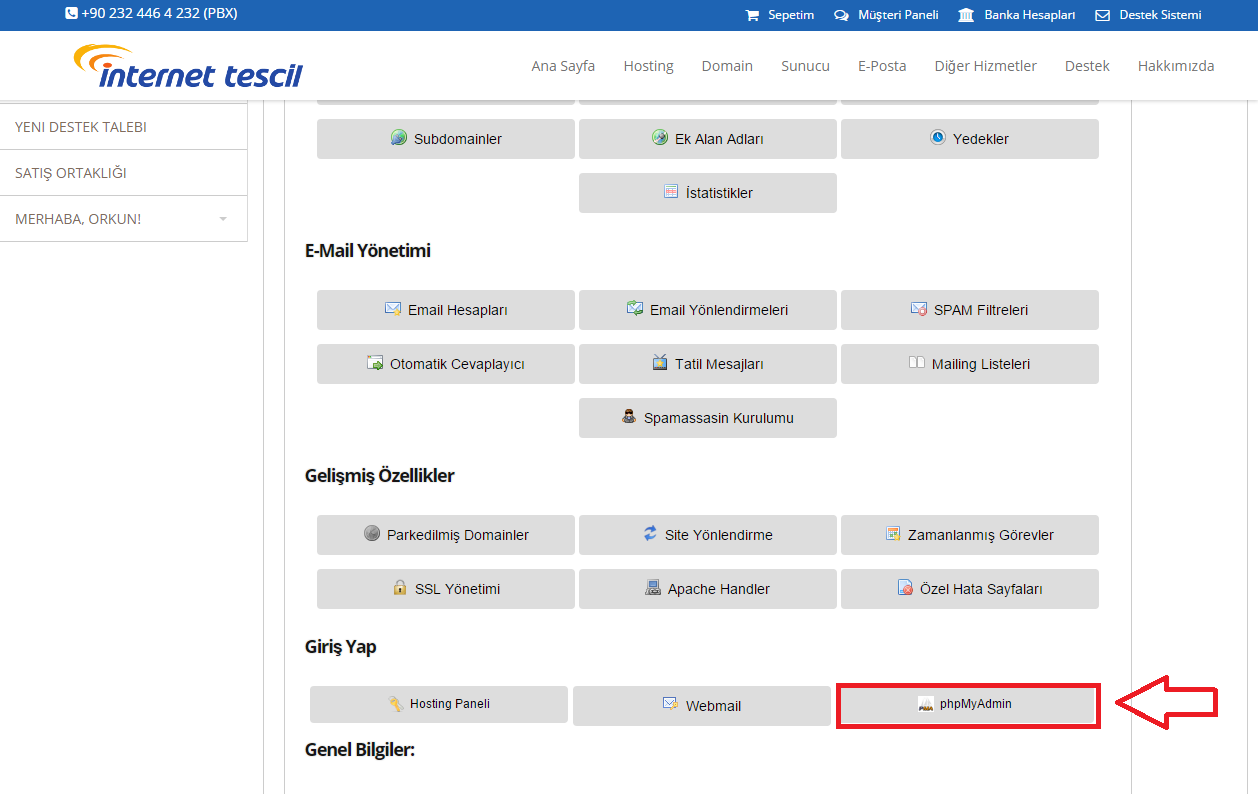Open SATIŞ ORTAKLIĞI sidebar item
Screen dimensions: 1258x794
point(124,173)
